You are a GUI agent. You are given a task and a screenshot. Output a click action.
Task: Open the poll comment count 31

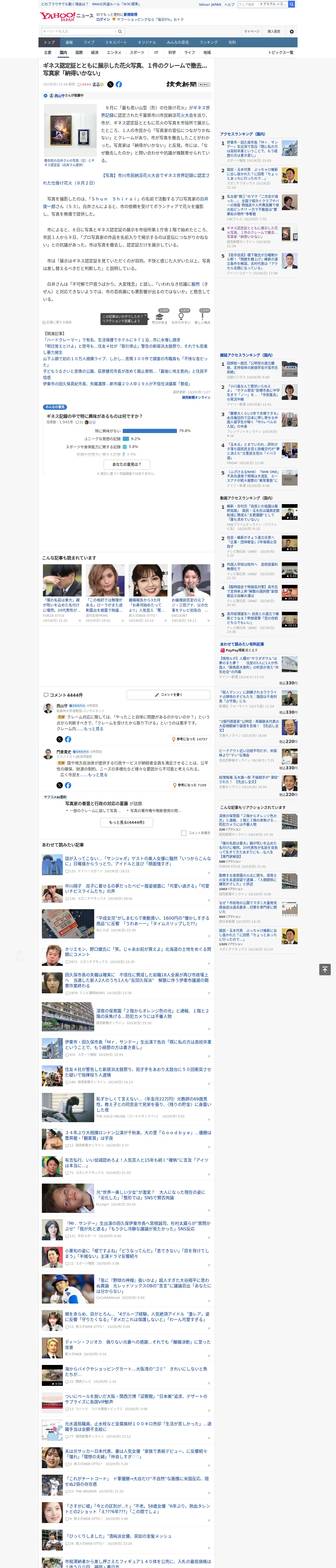coord(79,422)
